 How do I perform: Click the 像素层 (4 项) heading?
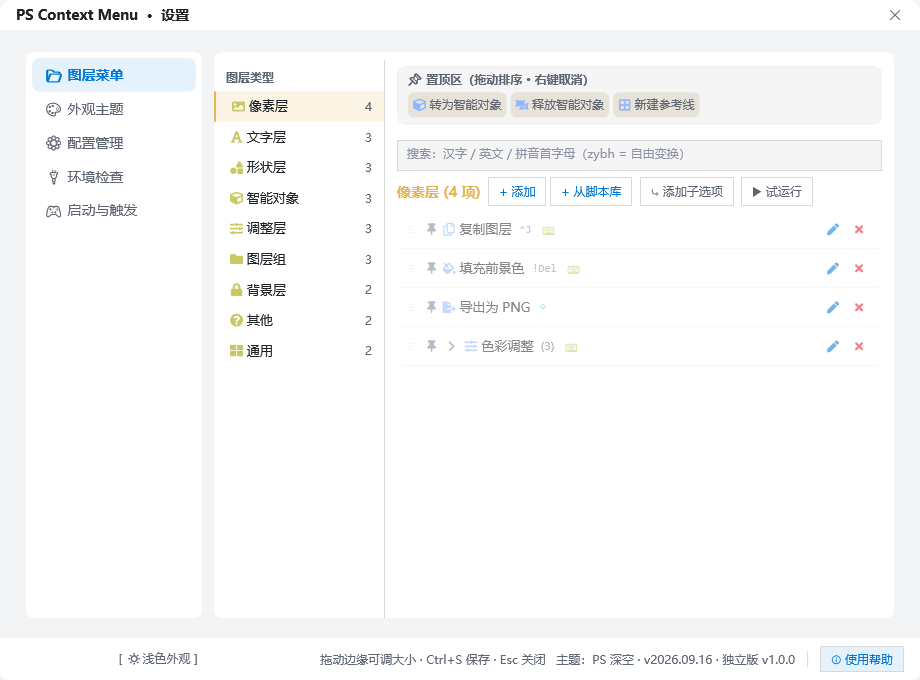click(x=438, y=192)
